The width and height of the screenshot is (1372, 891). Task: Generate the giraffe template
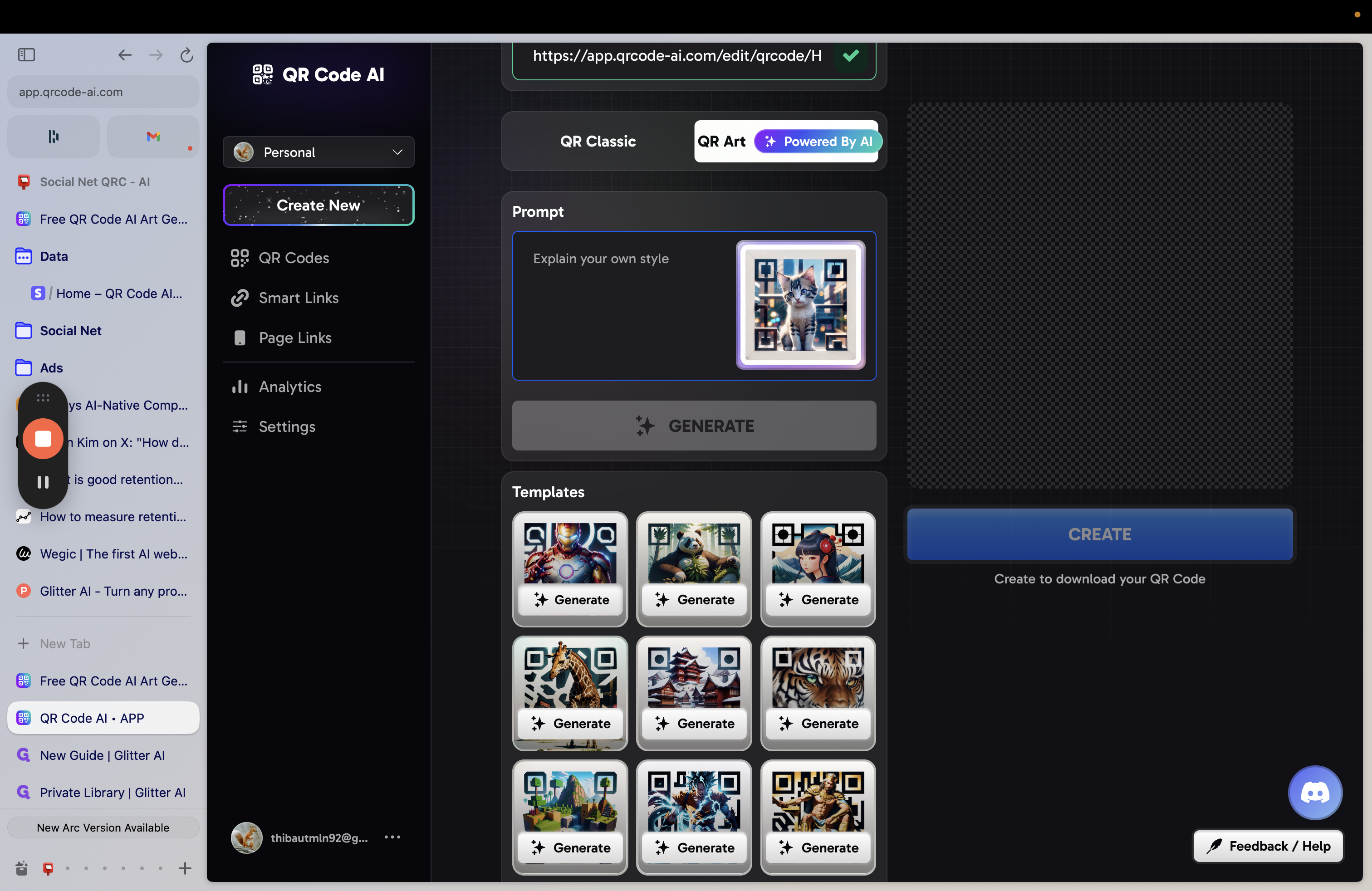click(570, 723)
